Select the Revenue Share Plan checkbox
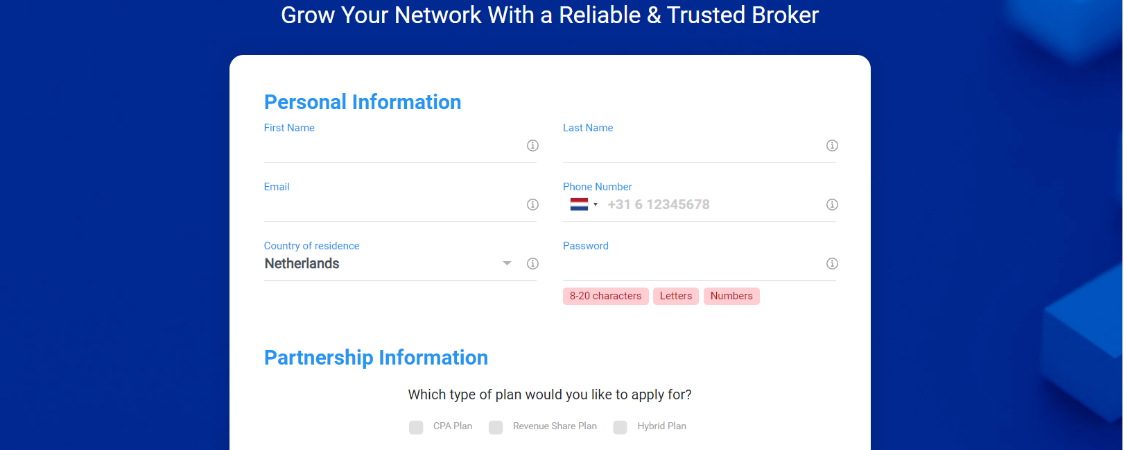This screenshot has height=450, width=1124. [x=495, y=427]
